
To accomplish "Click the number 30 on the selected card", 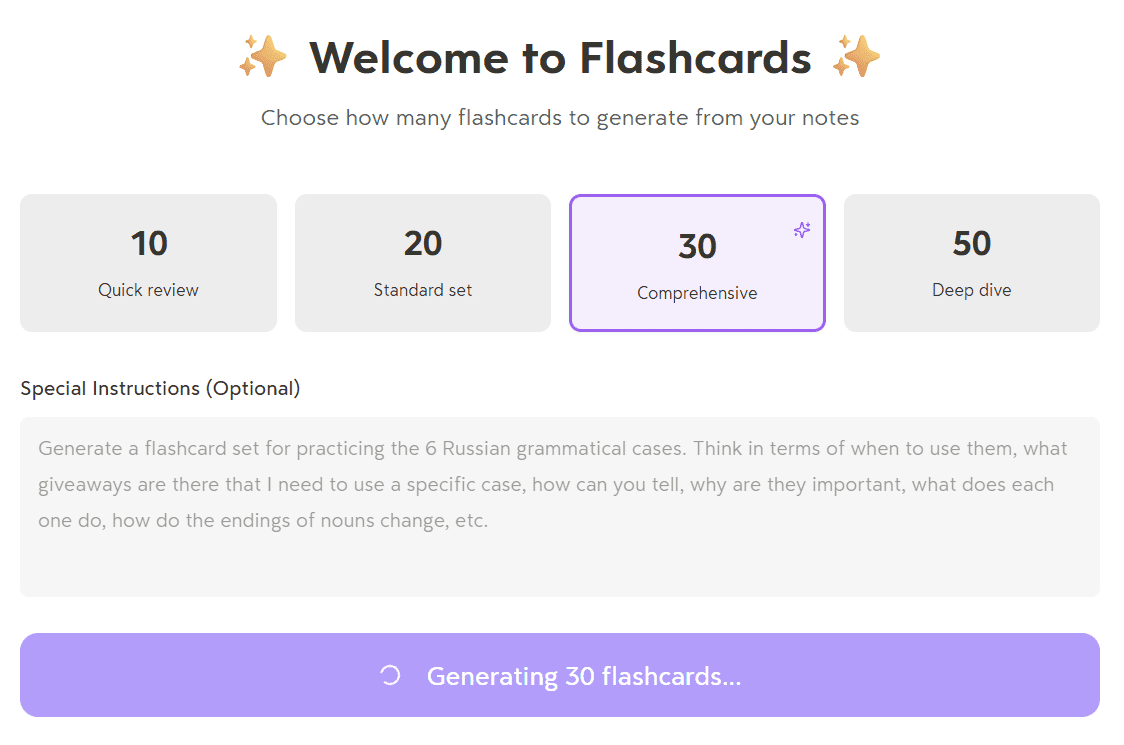I will tap(697, 244).
